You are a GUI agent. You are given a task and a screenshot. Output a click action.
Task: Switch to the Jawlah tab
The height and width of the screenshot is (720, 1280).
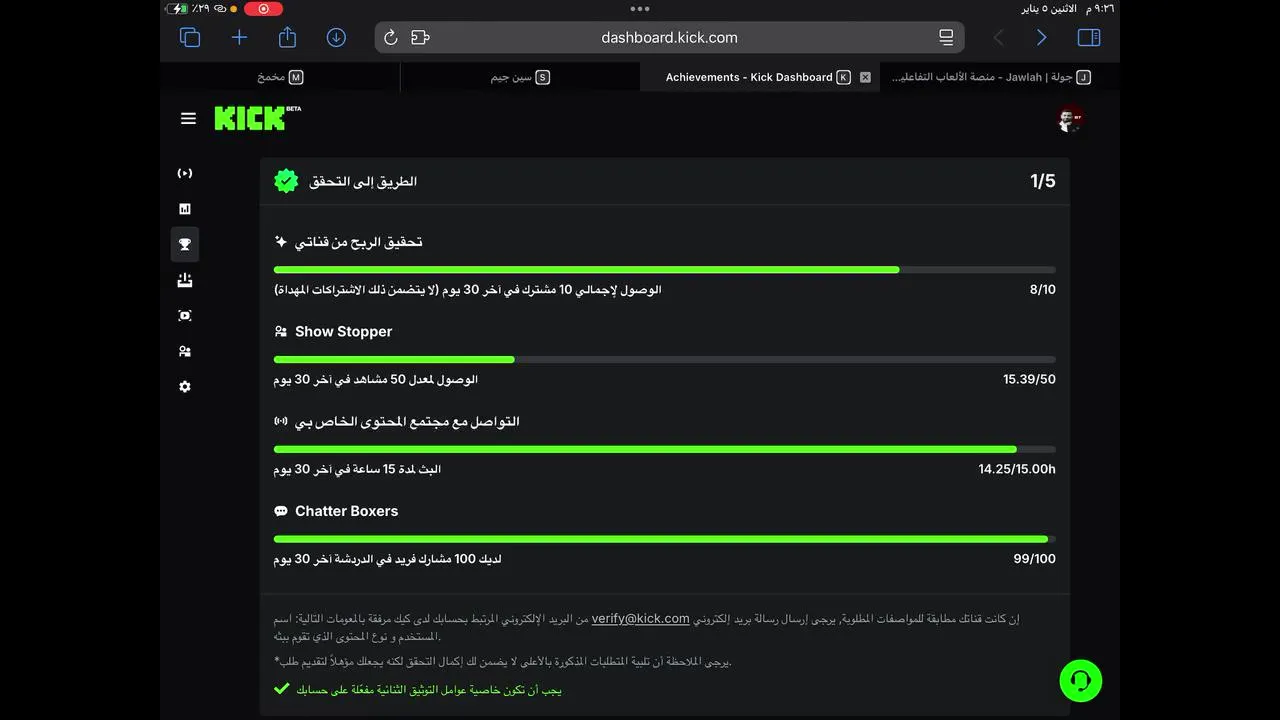1000,77
